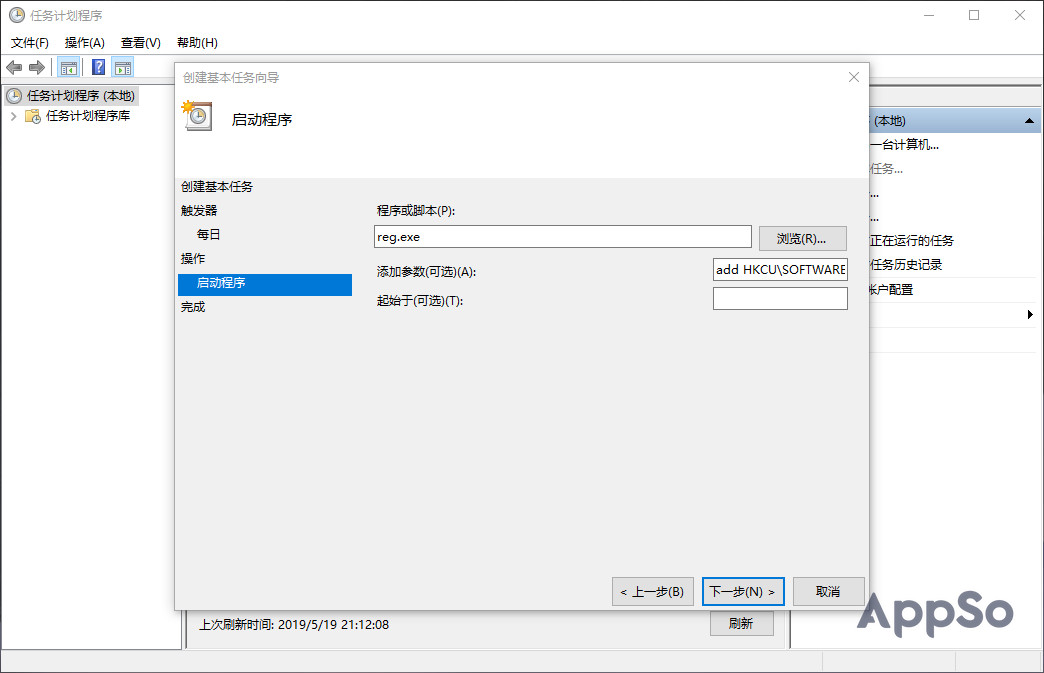Click the Task Scheduler title bar icon
The width and height of the screenshot is (1044, 673).
(17, 15)
